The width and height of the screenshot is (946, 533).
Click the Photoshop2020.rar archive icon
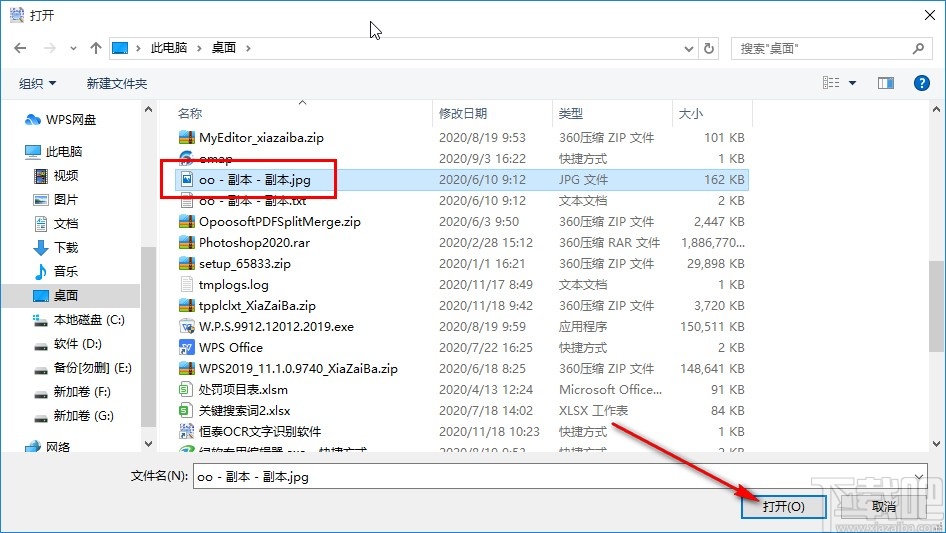point(186,243)
